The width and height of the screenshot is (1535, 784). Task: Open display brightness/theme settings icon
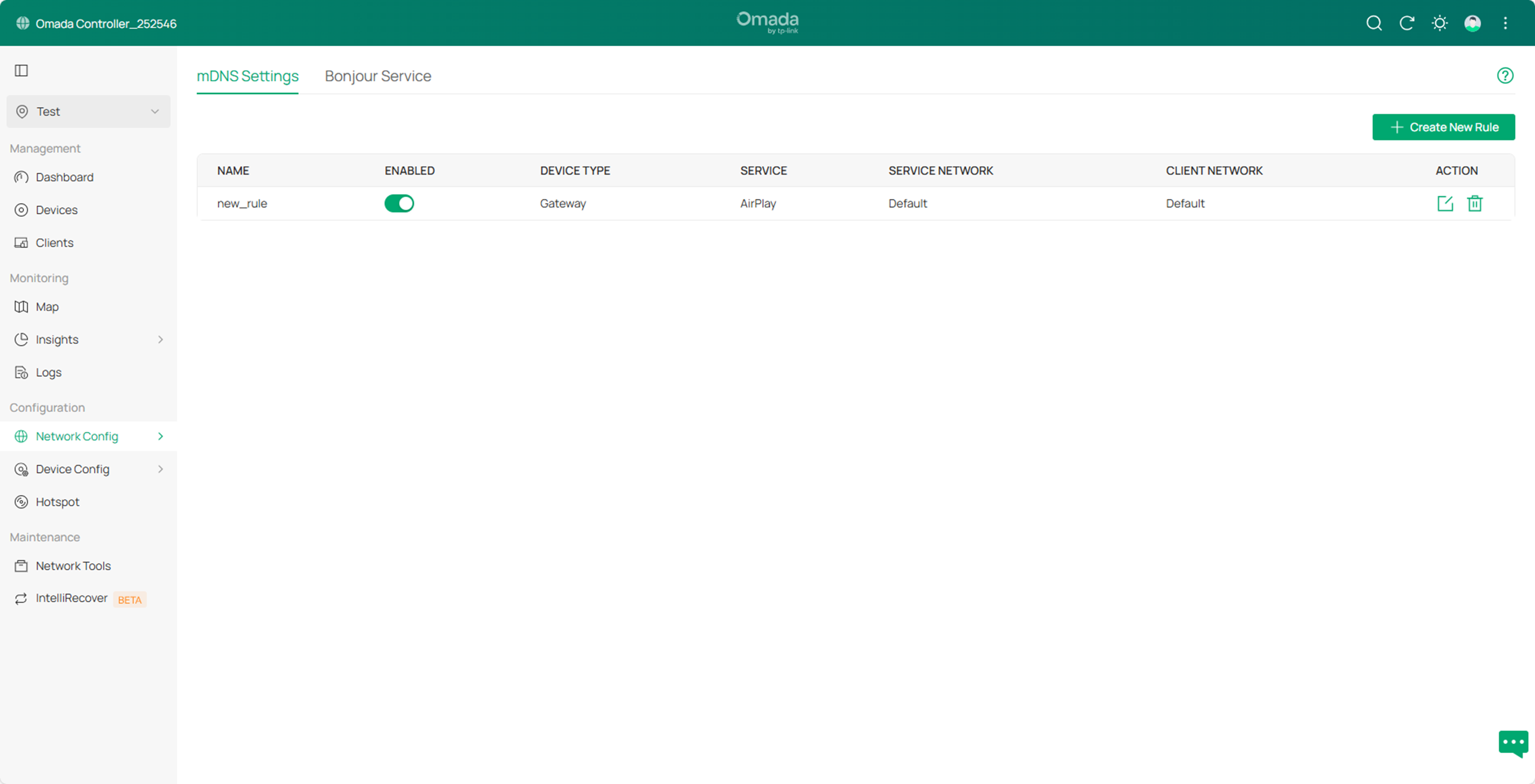coord(1439,23)
